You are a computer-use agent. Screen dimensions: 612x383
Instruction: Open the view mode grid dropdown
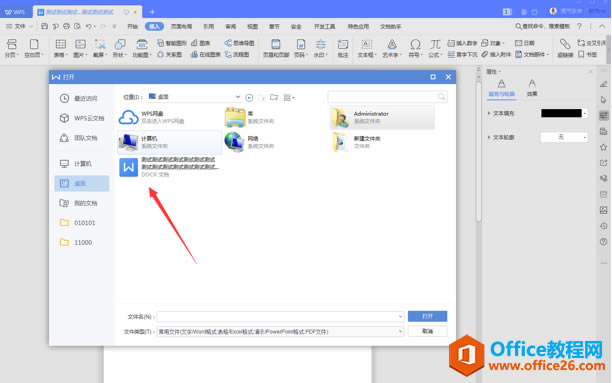[x=289, y=97]
